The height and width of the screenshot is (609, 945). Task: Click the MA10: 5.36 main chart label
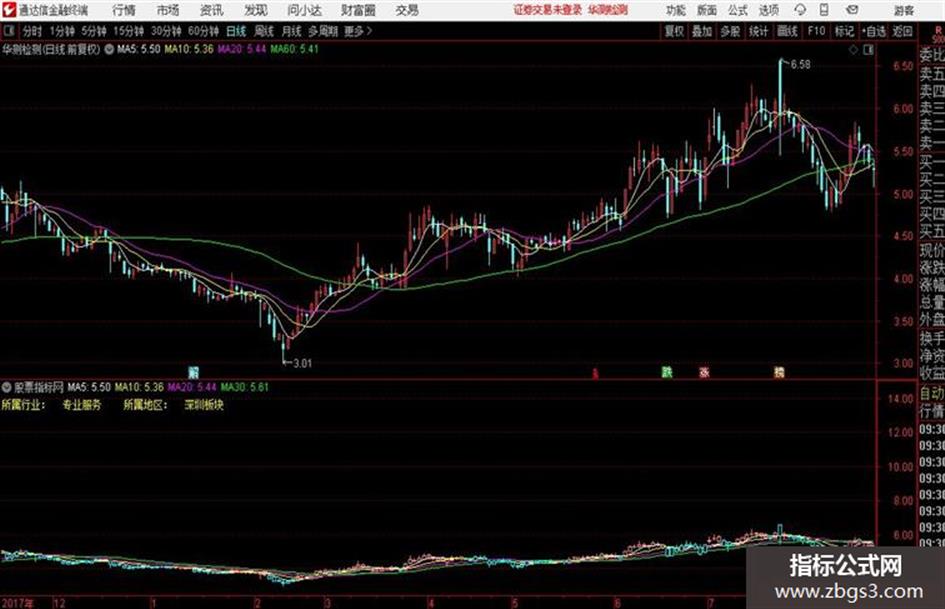tap(189, 49)
